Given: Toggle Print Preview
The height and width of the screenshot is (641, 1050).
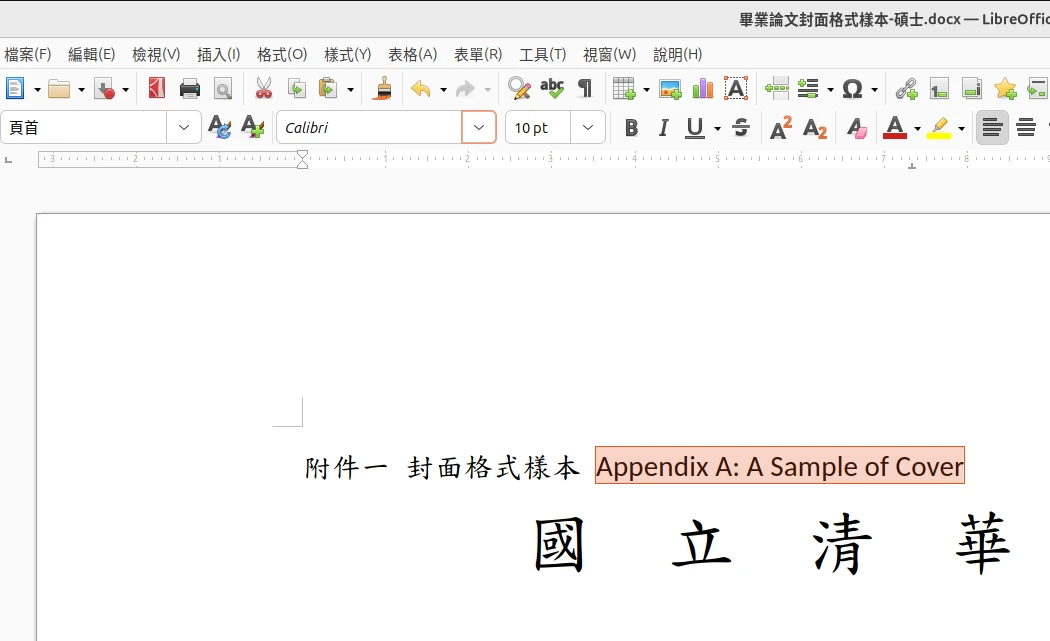Looking at the screenshot, I should click(x=222, y=88).
